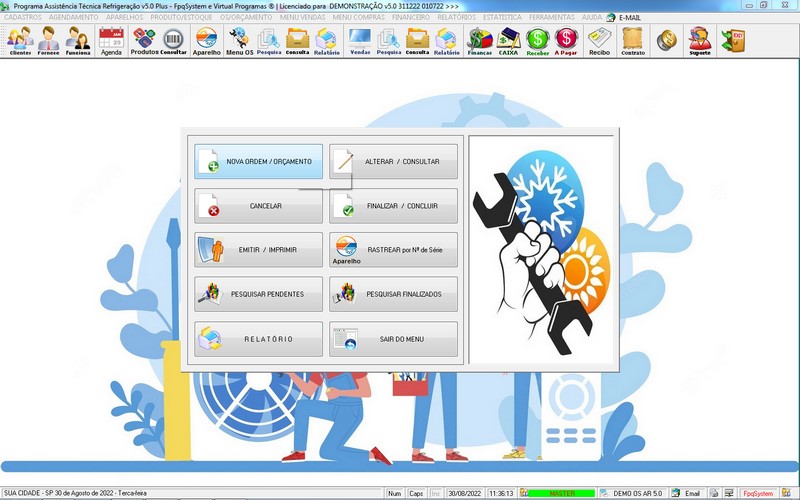The height and width of the screenshot is (500, 800).
Task: Open the CAIXA cash book icon
Action: [x=508, y=41]
